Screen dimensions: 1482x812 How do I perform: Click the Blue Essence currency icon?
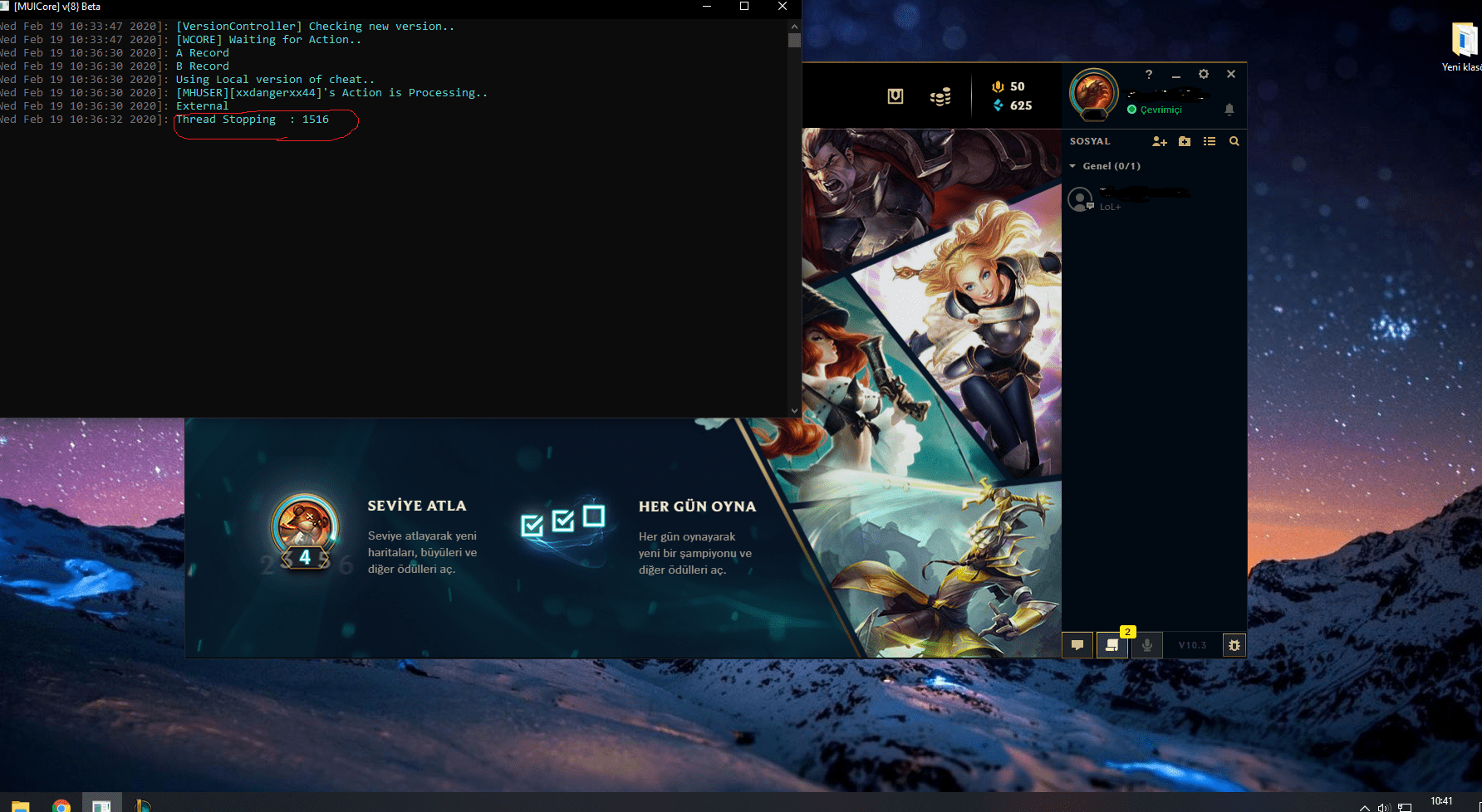[x=998, y=105]
